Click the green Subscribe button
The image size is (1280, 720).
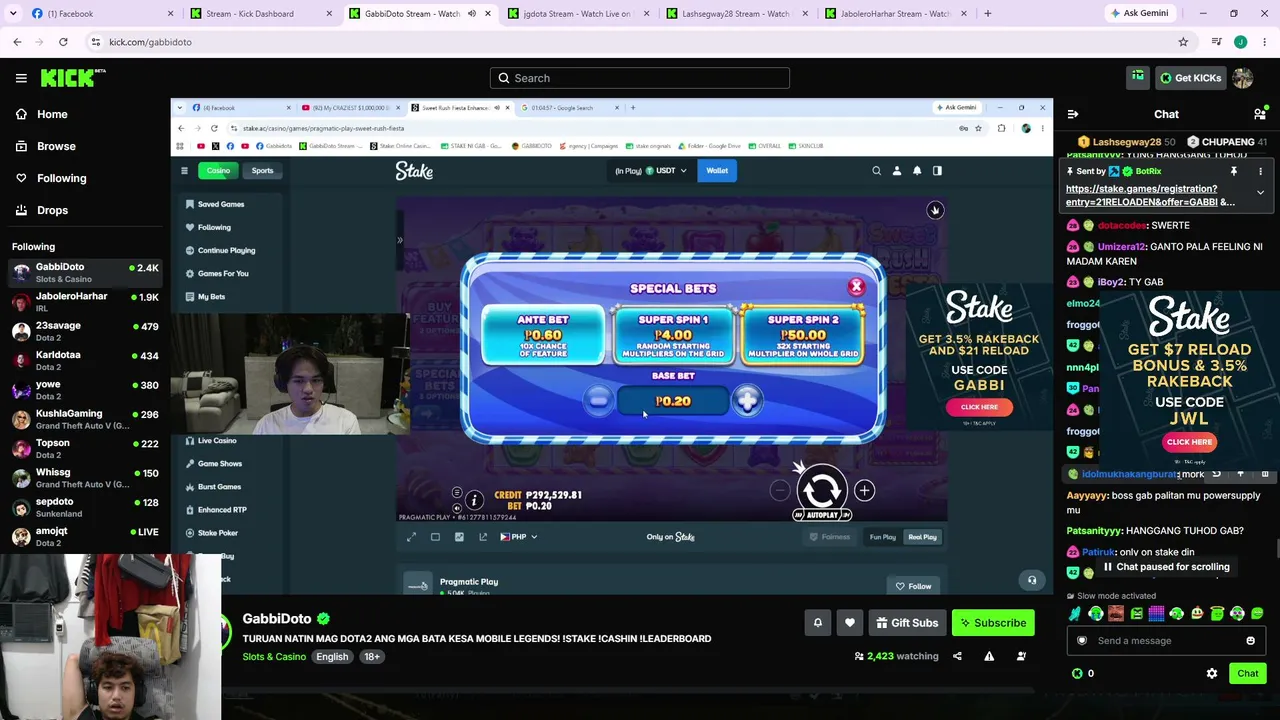pyautogui.click(x=993, y=623)
